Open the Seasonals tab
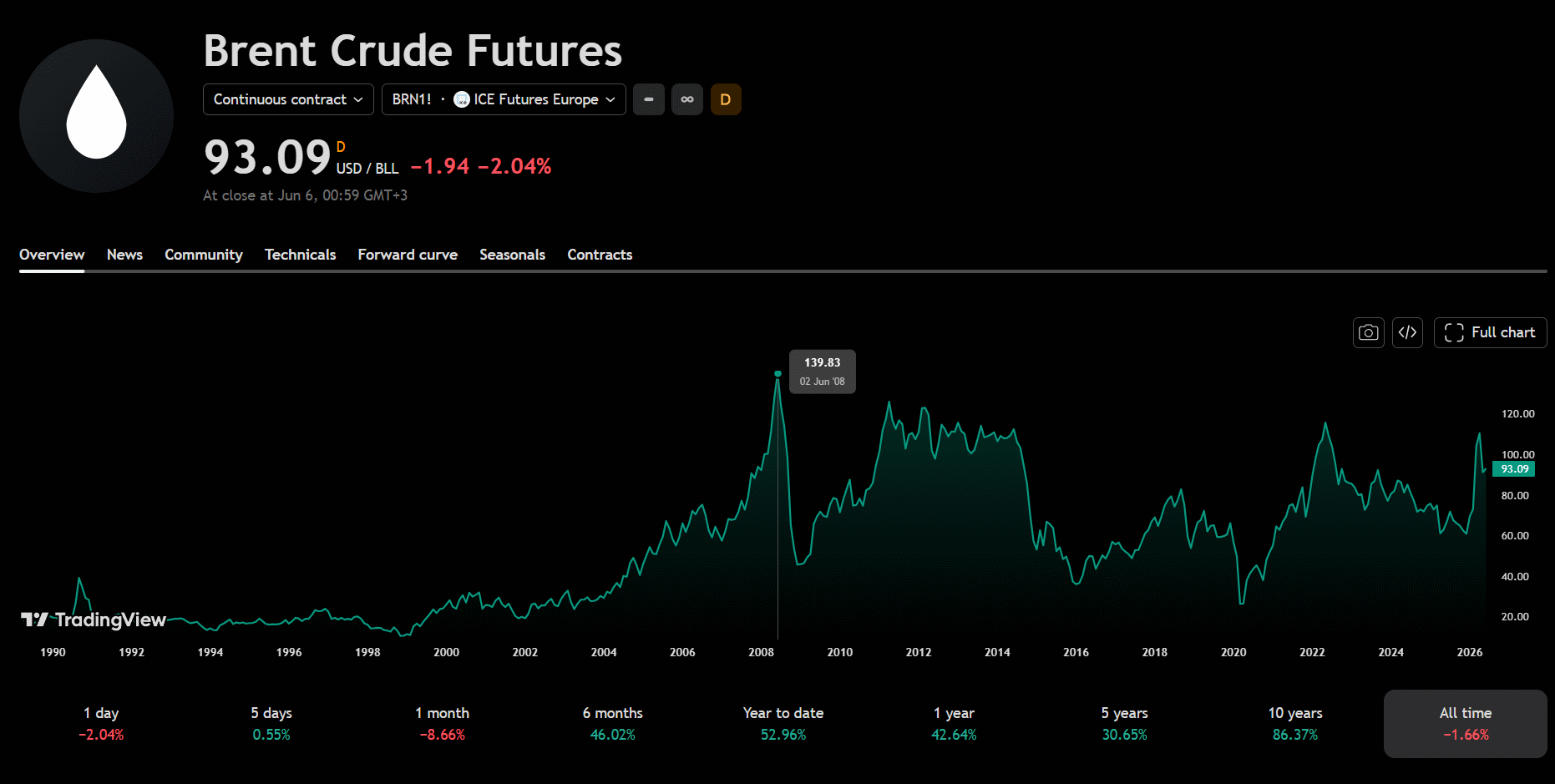 512,255
